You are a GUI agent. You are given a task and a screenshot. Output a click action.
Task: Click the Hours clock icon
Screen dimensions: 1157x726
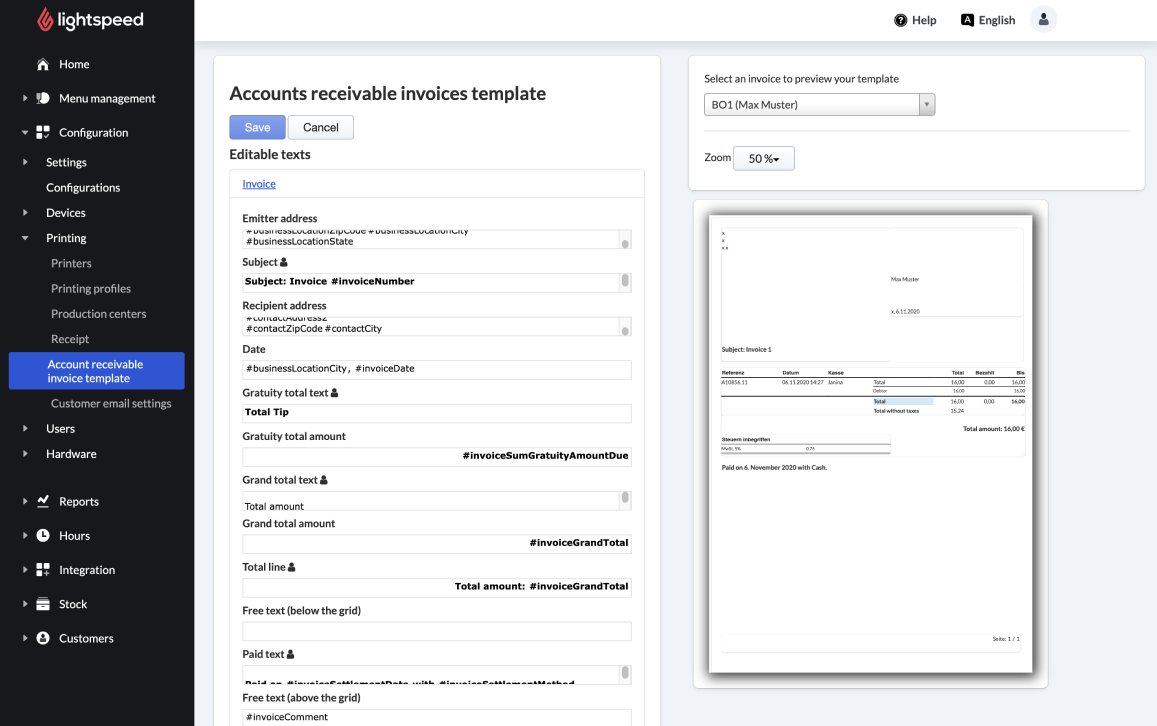(43, 536)
